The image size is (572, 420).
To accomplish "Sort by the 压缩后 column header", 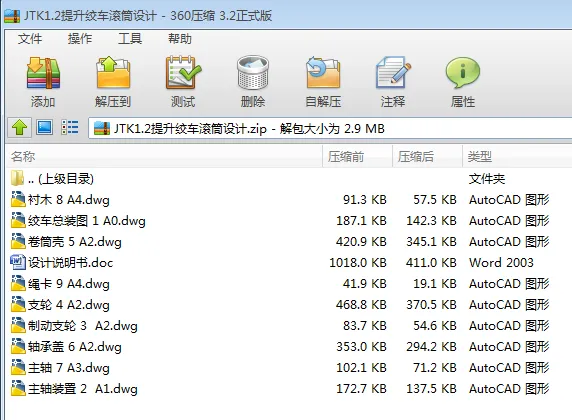I will [x=428, y=157].
